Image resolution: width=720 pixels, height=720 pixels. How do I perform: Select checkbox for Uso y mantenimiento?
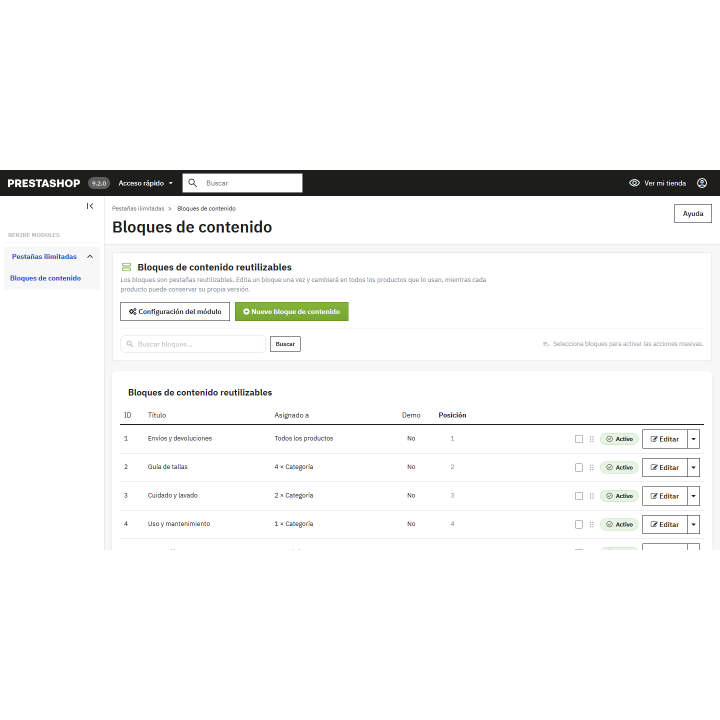(x=579, y=524)
